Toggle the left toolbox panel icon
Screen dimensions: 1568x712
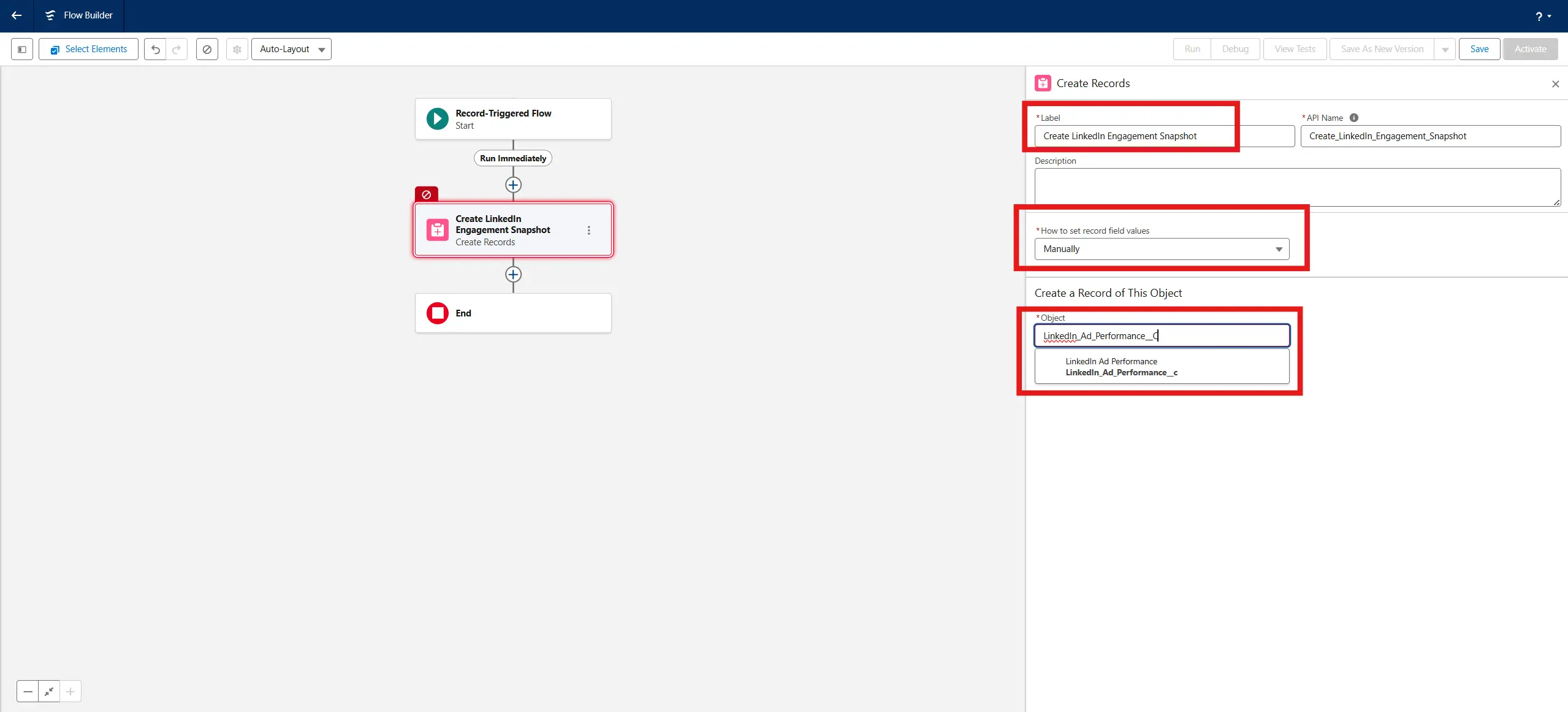click(22, 49)
